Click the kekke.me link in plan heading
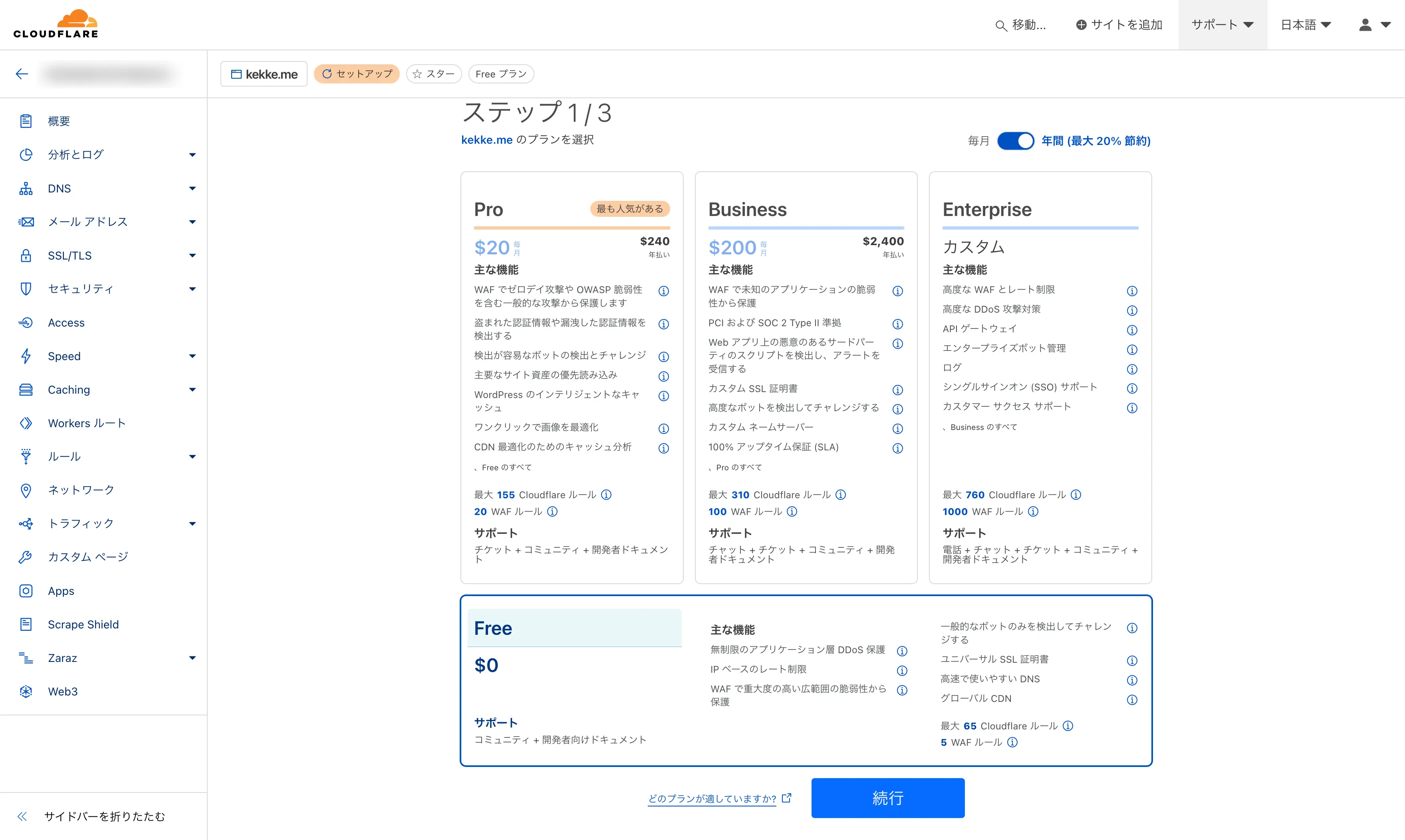 (x=487, y=140)
